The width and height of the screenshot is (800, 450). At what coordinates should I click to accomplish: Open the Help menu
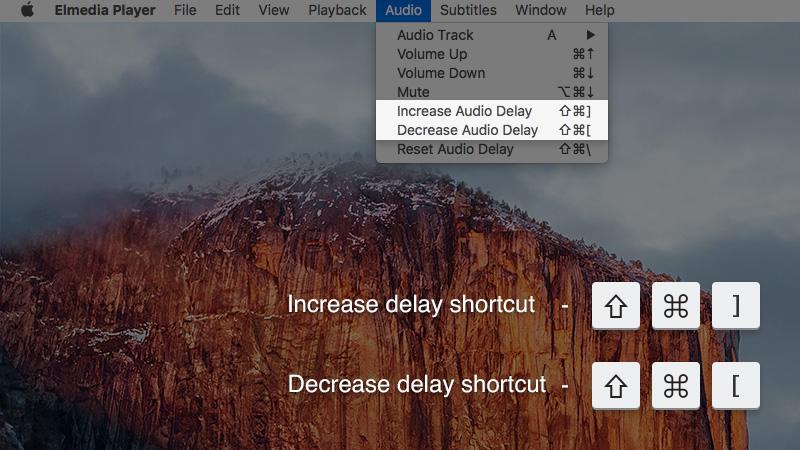[x=599, y=10]
